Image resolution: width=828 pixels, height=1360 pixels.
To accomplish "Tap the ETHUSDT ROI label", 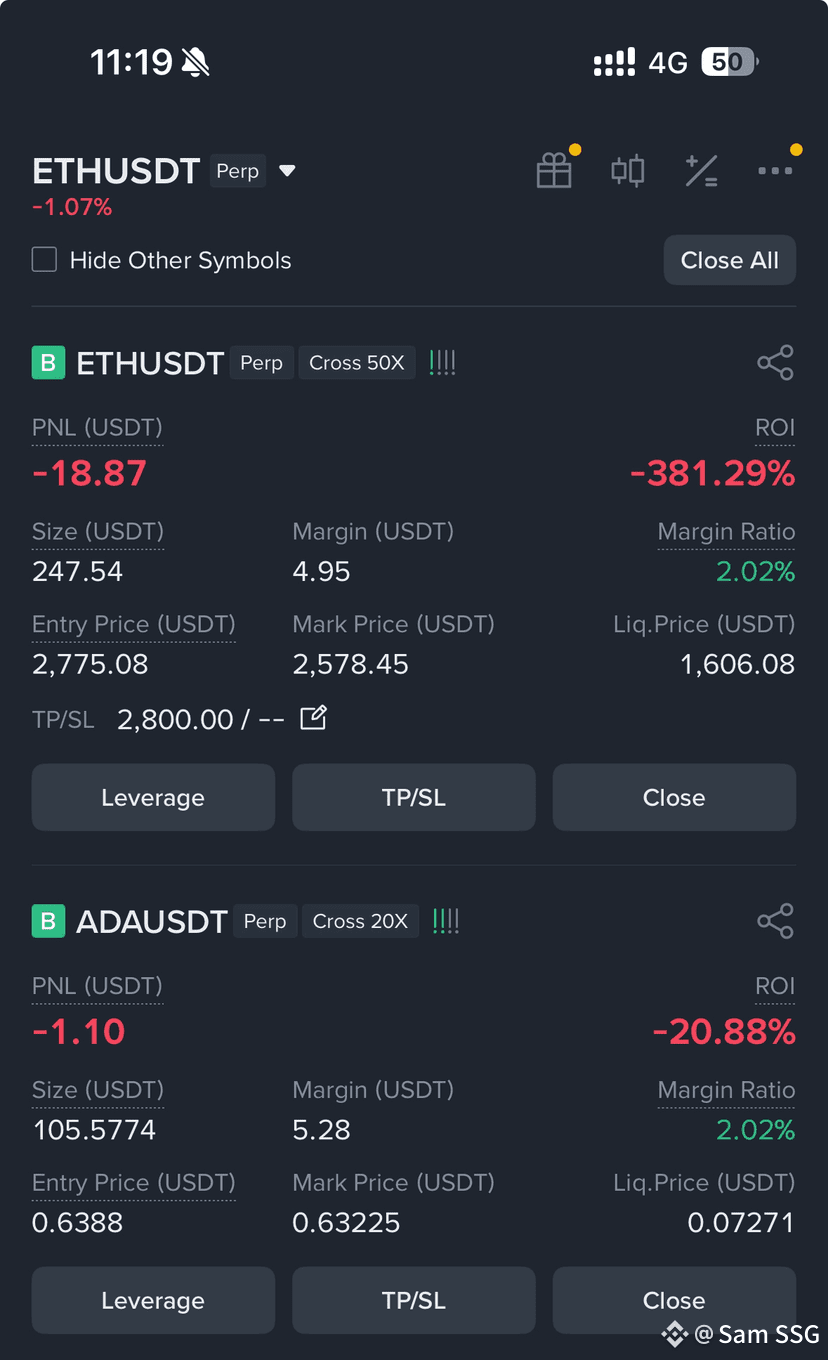I will pyautogui.click(x=775, y=428).
